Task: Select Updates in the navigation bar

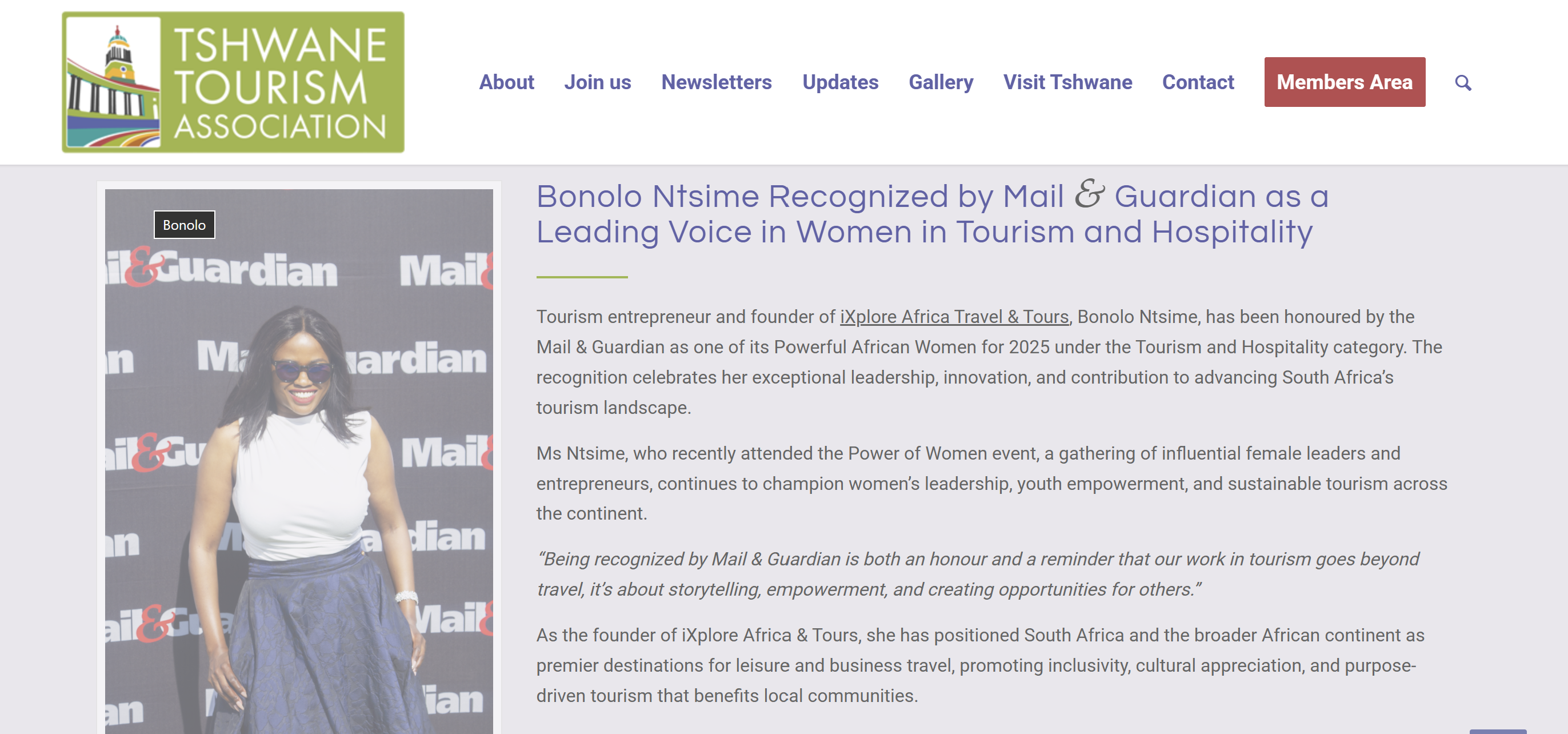Action: [840, 82]
